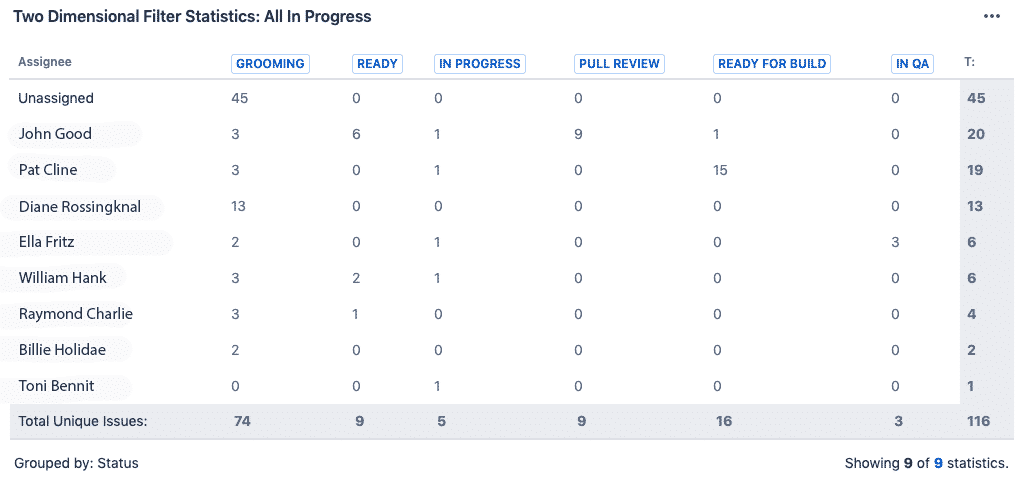
Task: Open William Hank's ready count 2
Action: (x=359, y=278)
